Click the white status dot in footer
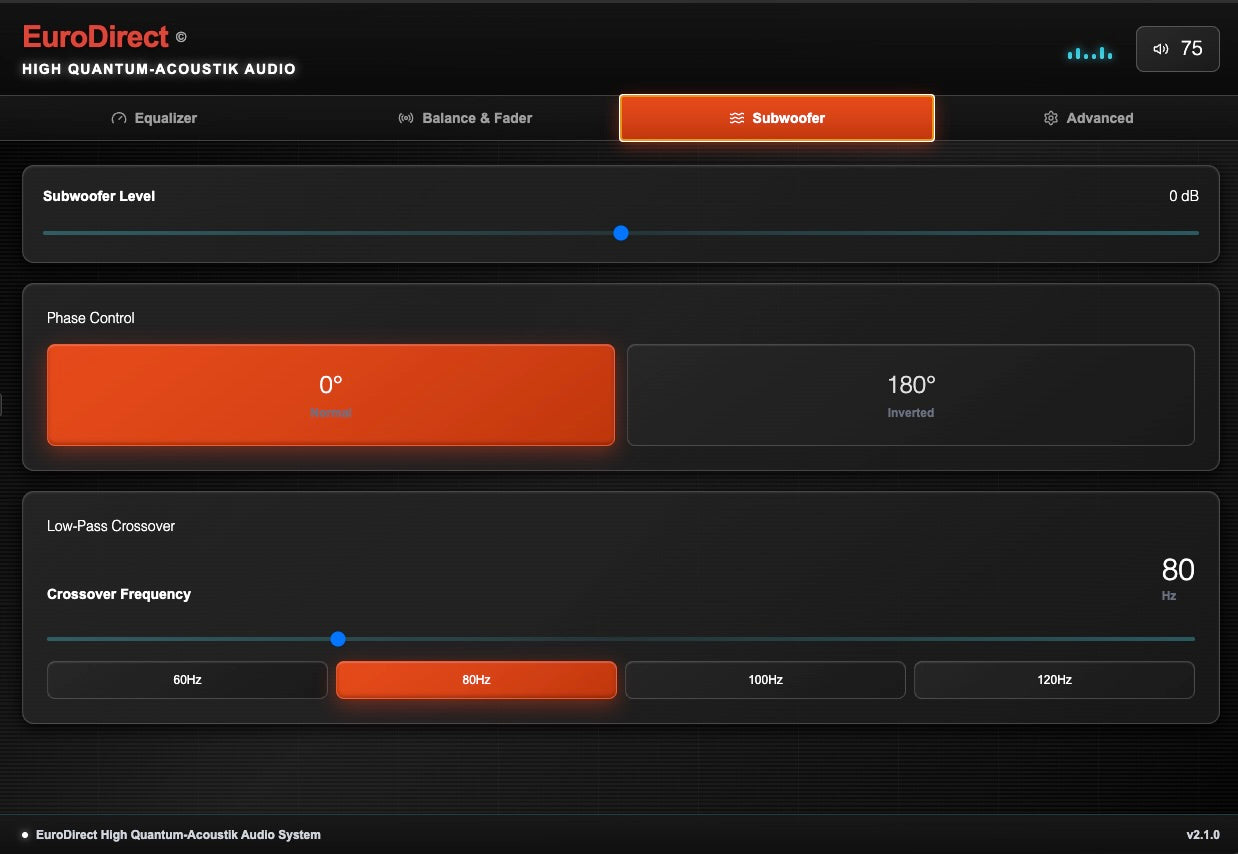 tap(25, 835)
